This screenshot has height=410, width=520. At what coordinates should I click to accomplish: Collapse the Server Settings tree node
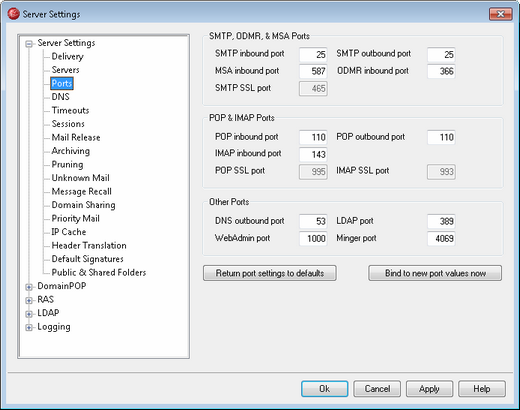(x=29, y=44)
